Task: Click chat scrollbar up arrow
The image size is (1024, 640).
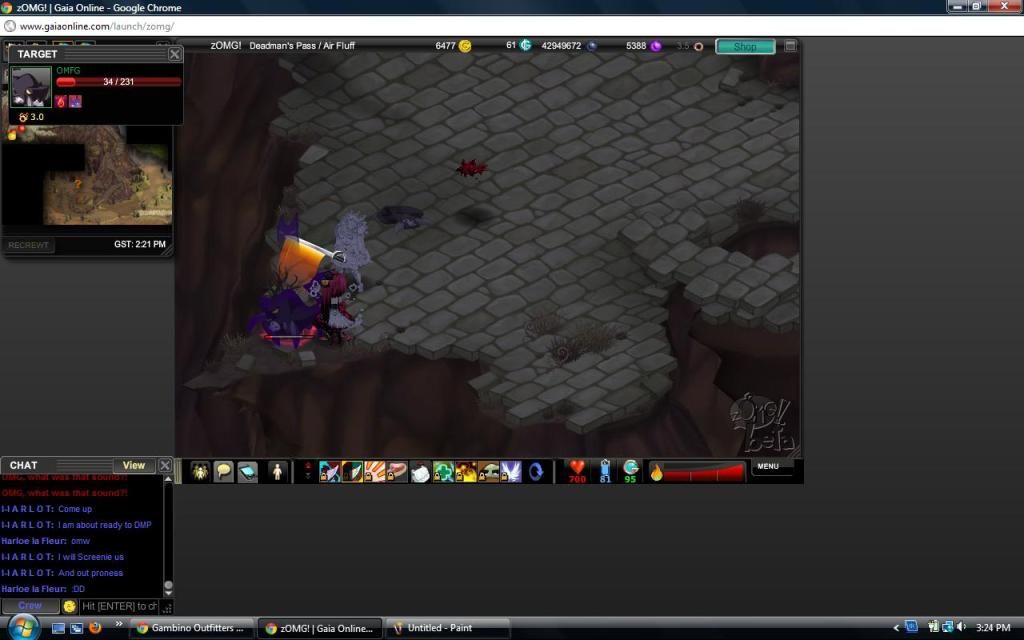Action: point(168,479)
